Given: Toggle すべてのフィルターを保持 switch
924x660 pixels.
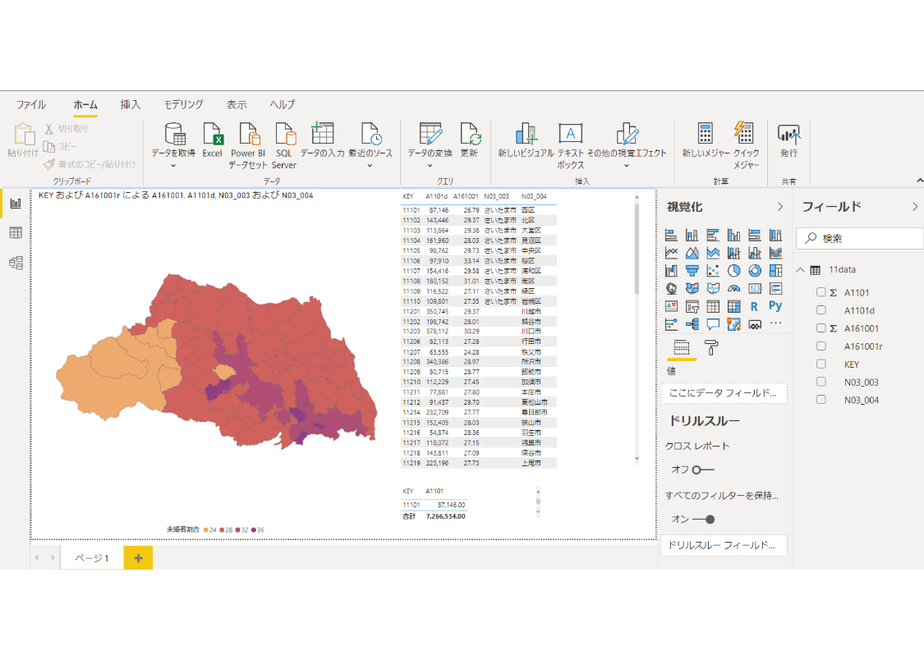Looking at the screenshot, I should point(704,519).
